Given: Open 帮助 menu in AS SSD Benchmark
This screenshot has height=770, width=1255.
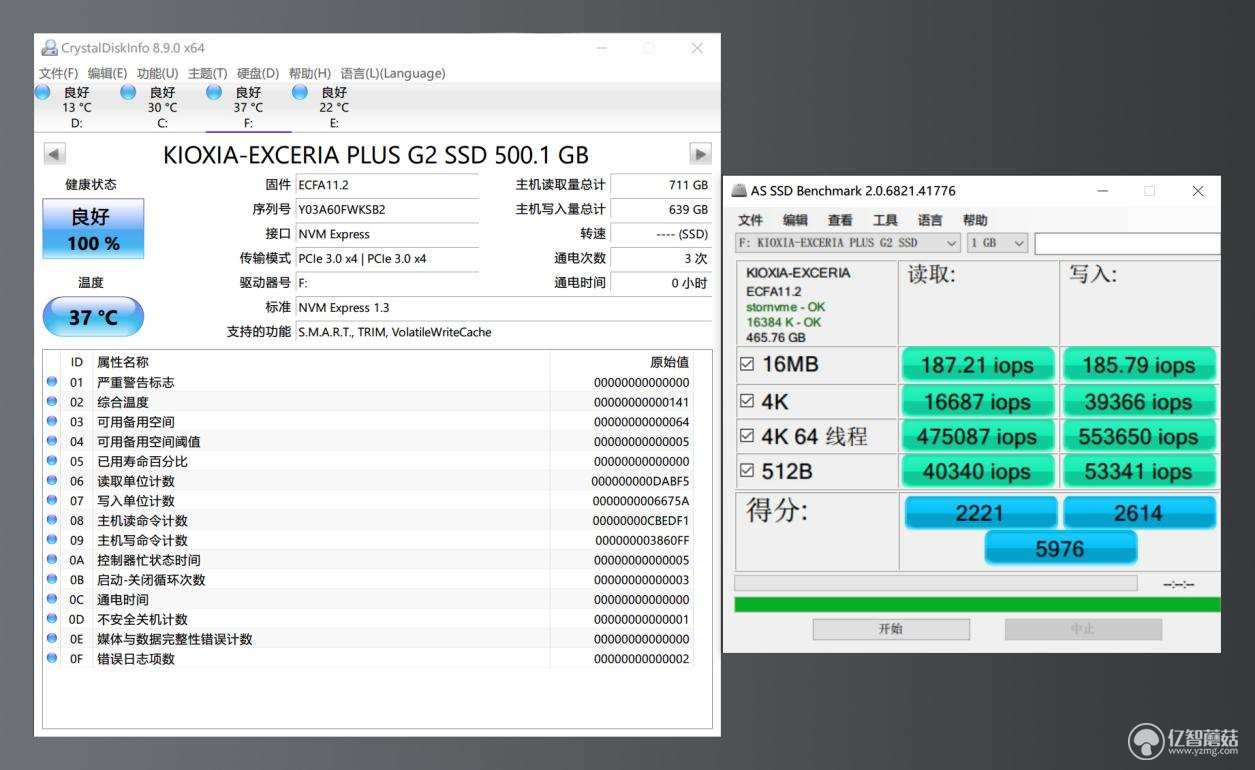Looking at the screenshot, I should pos(975,220).
